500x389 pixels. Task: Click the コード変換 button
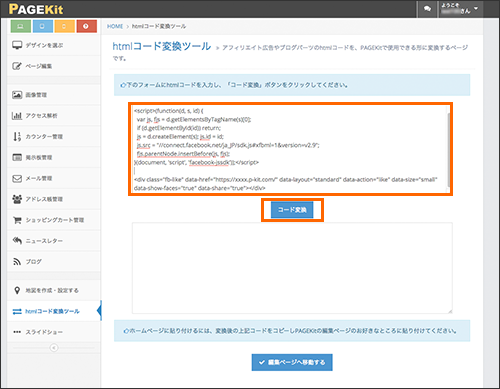point(292,210)
